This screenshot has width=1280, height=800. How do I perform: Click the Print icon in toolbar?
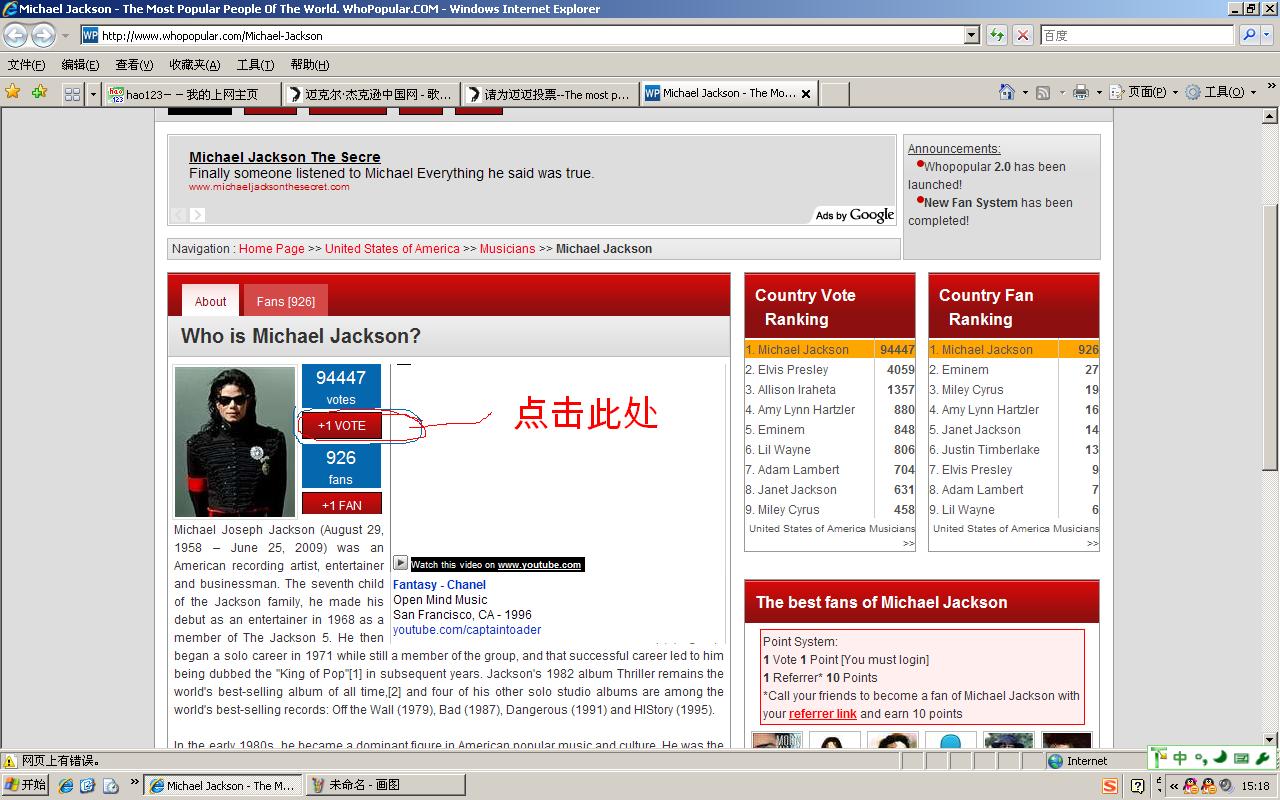pyautogui.click(x=1080, y=92)
